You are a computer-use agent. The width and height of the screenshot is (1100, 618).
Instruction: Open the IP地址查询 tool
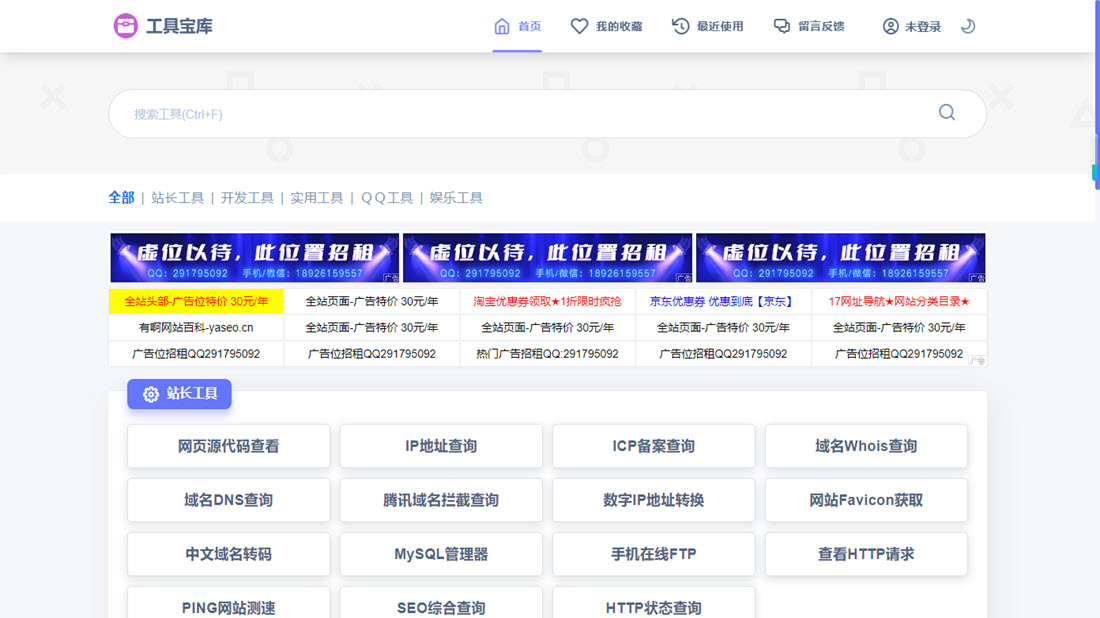[x=441, y=446]
